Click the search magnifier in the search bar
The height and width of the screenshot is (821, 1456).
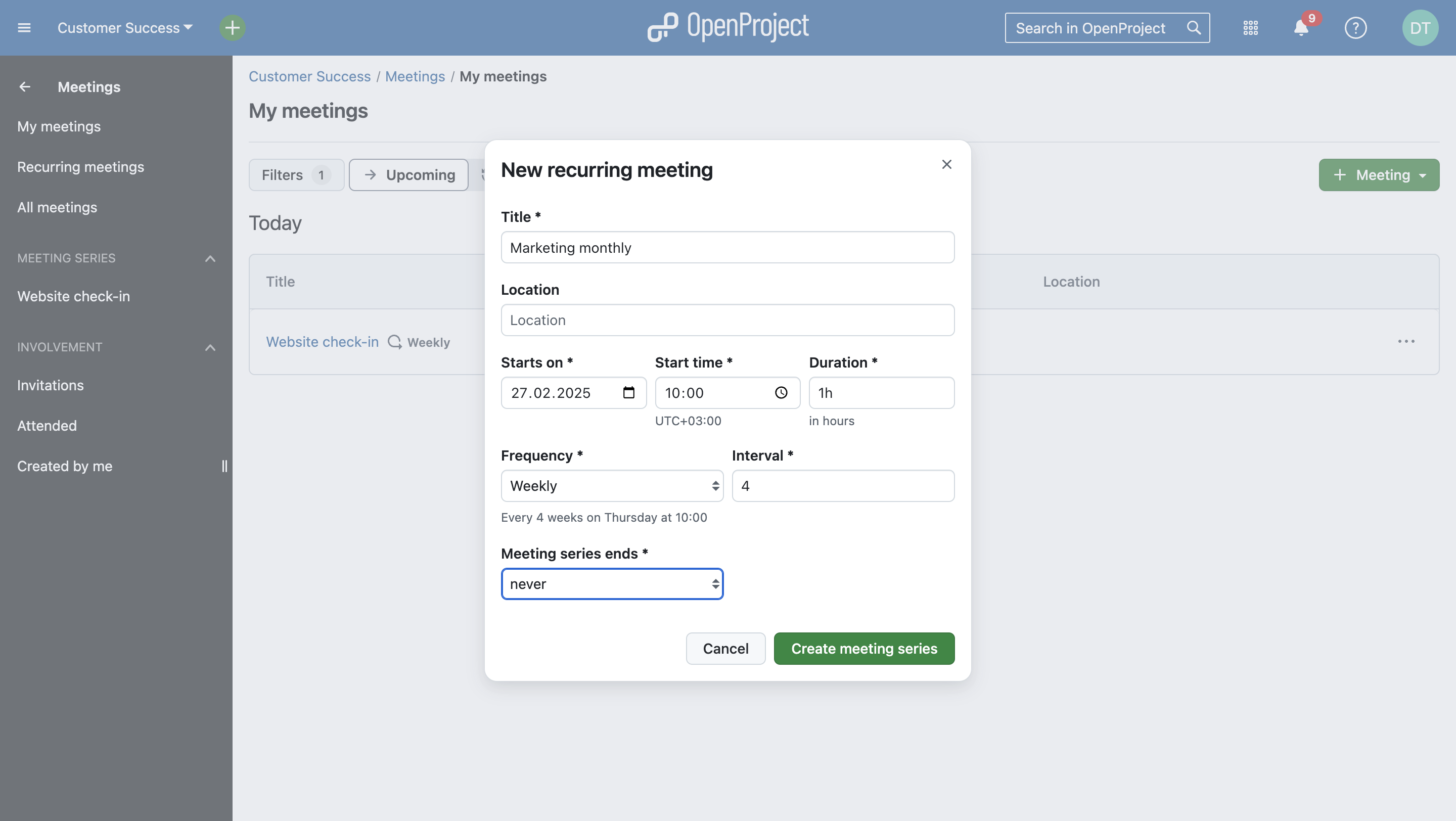click(1194, 27)
